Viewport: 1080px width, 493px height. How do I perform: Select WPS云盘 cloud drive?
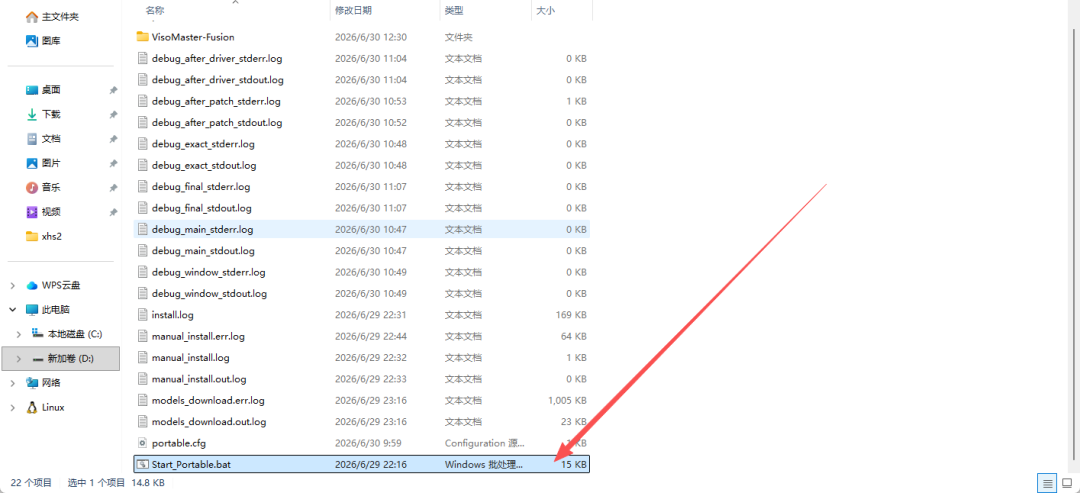tap(53, 285)
